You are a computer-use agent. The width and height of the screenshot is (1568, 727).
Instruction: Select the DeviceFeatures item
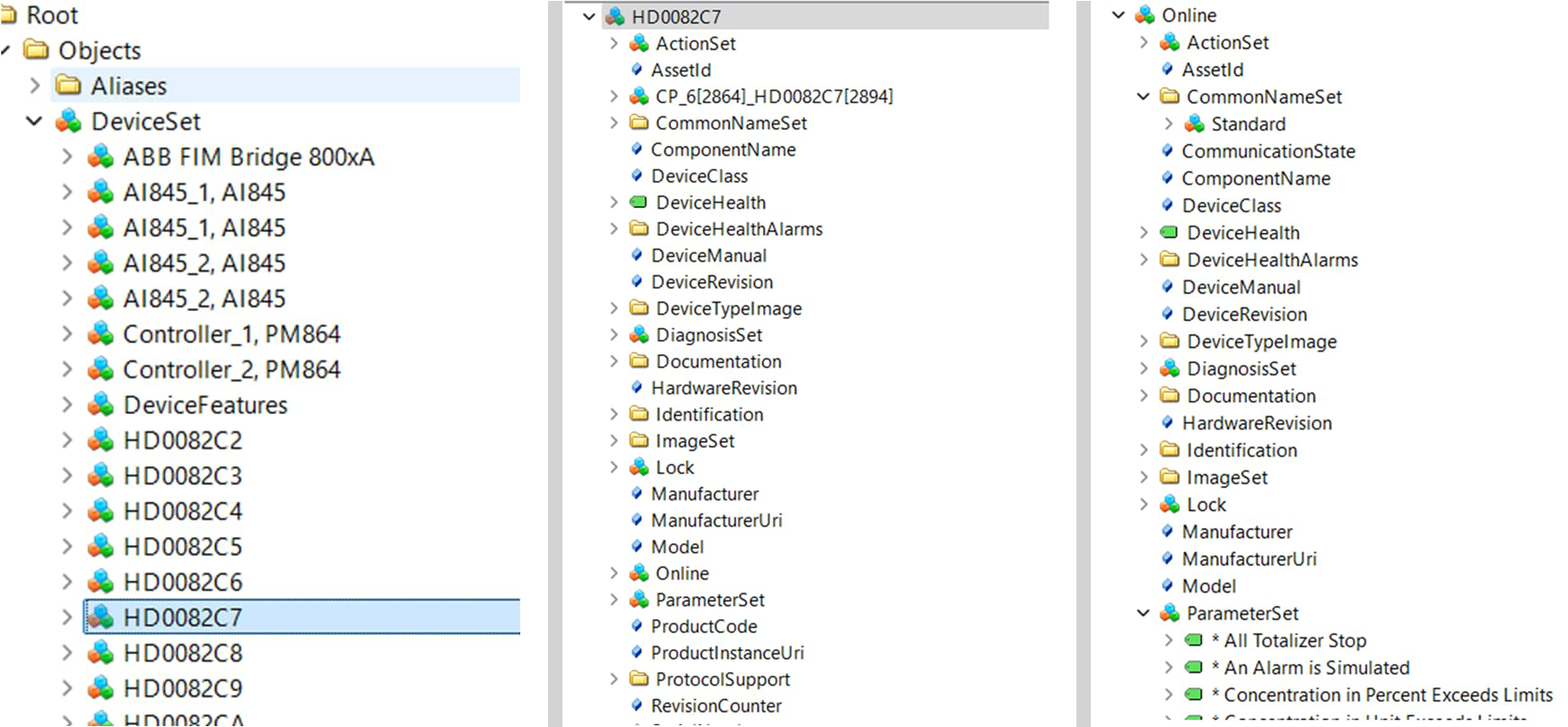click(205, 405)
